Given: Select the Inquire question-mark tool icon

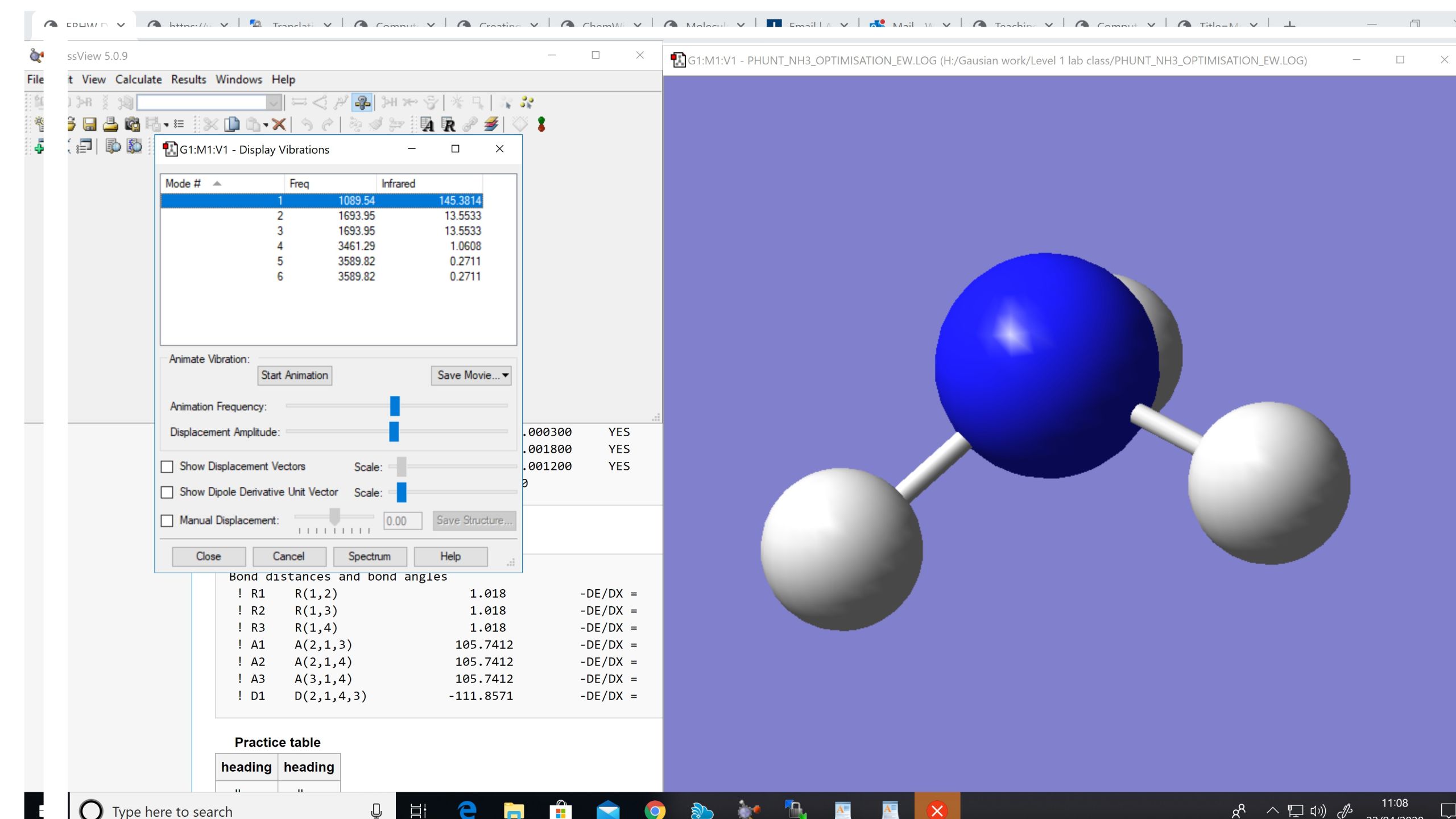Looking at the screenshot, I should pyautogui.click(x=362, y=102).
